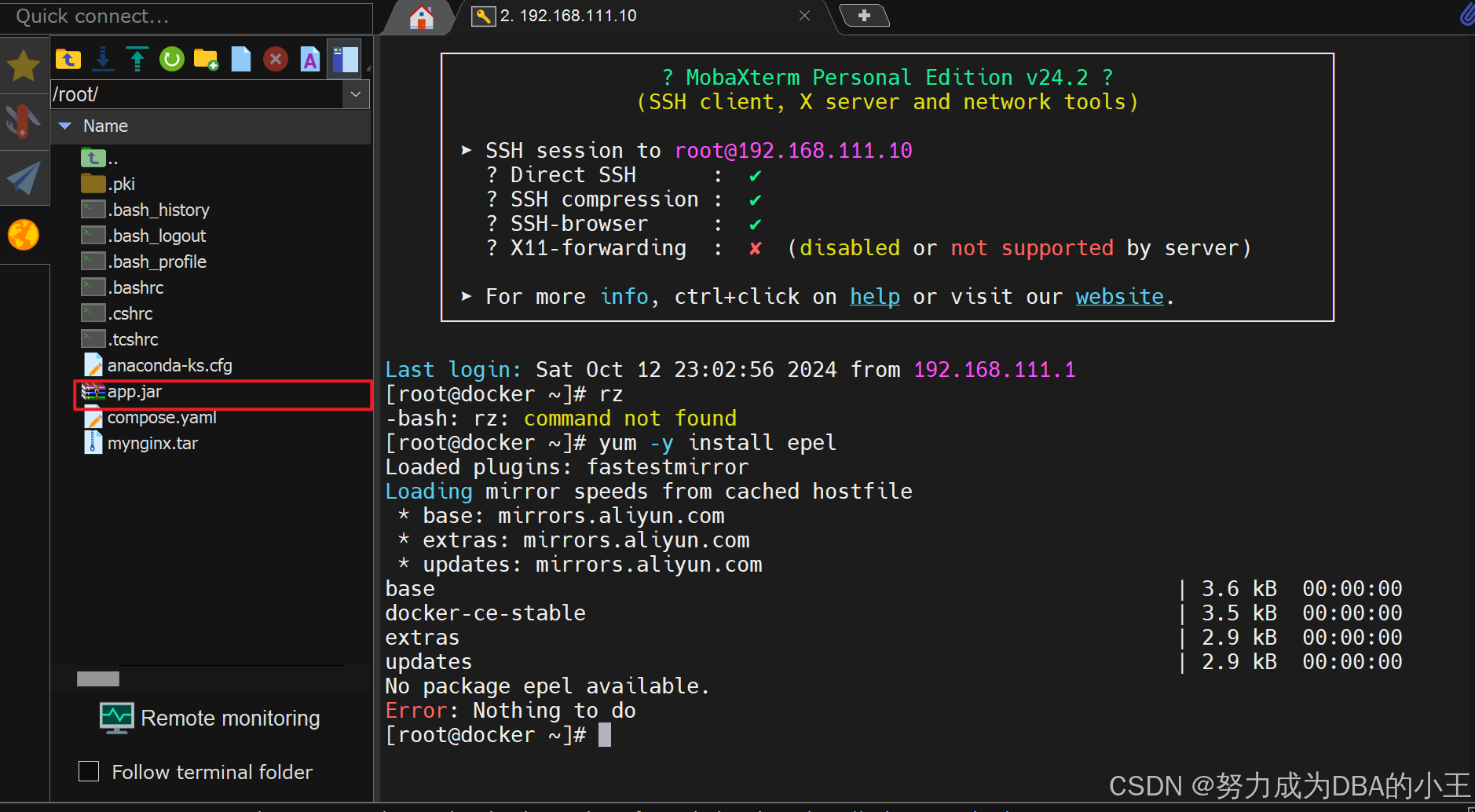This screenshot has width=1475, height=812.
Task: Click 'No package epel available.' line
Action: point(547,686)
